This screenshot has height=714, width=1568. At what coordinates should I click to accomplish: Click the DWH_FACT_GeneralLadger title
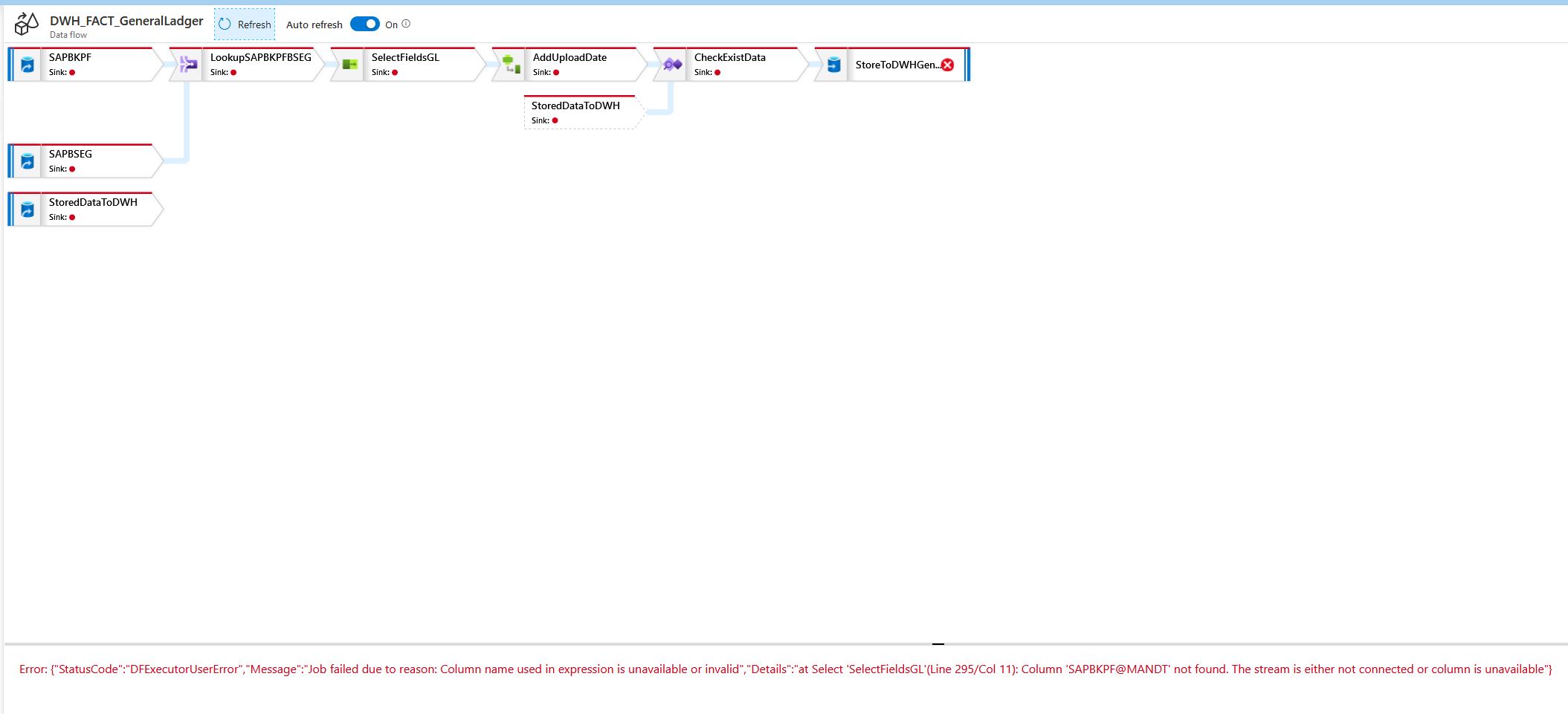click(x=126, y=21)
